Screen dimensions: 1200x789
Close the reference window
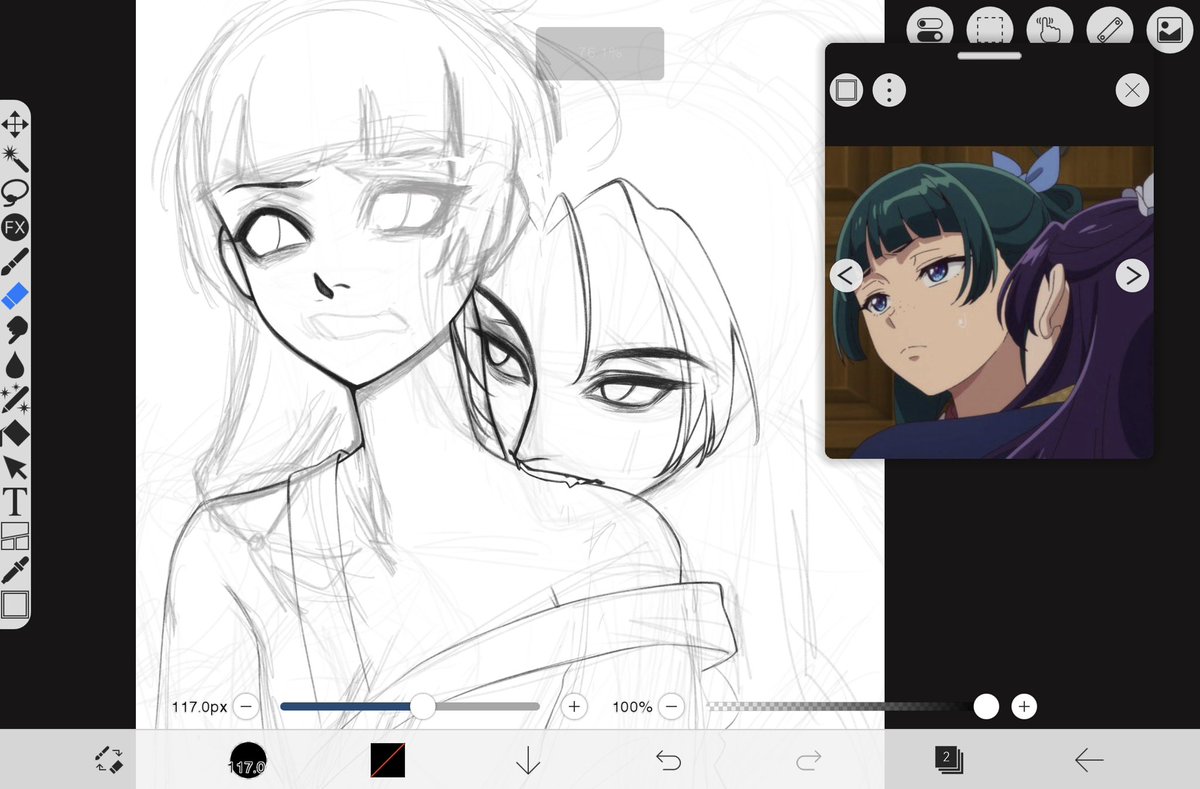(1132, 91)
